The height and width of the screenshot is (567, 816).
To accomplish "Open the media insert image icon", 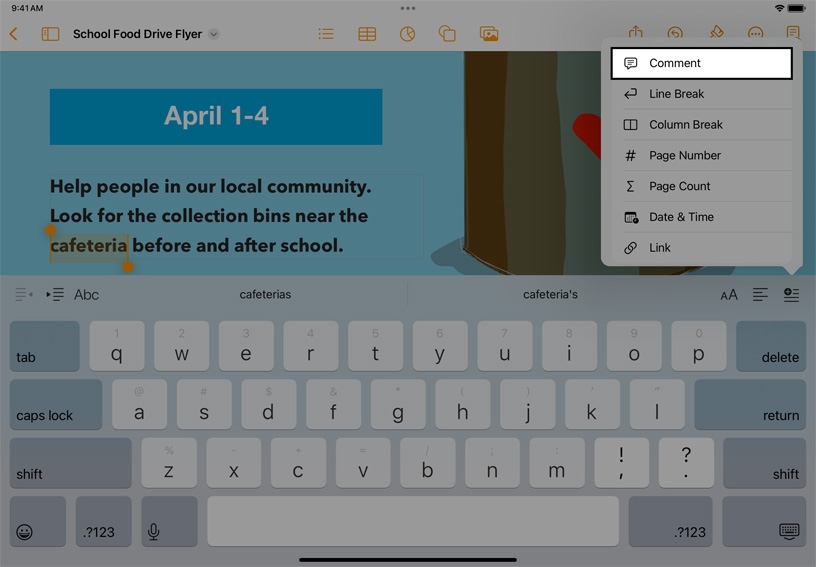I will pos(489,34).
